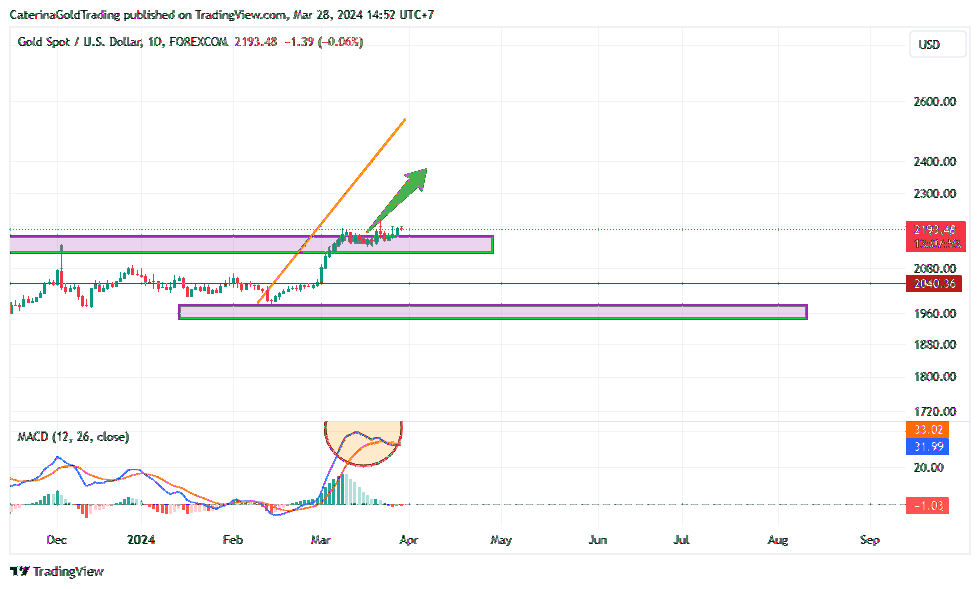Click the May label on the time axis
The width and height of the screenshot is (980, 589).
(501, 540)
